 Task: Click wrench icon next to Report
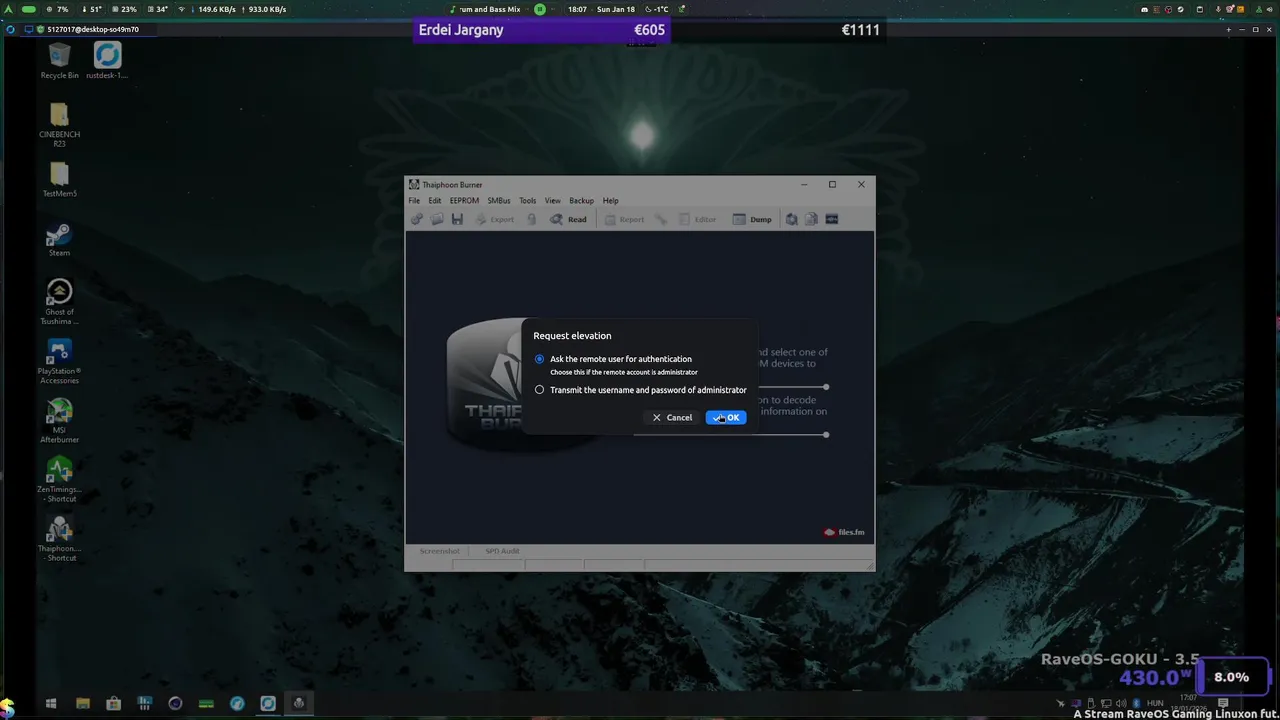pos(661,219)
